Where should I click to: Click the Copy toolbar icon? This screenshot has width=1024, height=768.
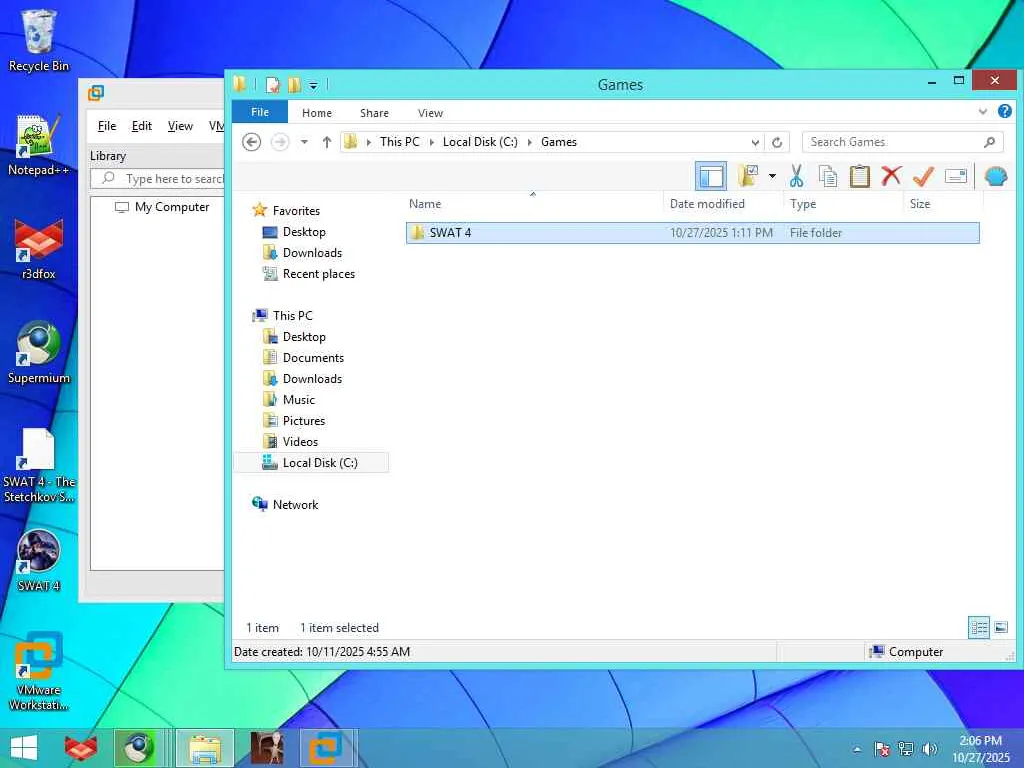(x=827, y=176)
